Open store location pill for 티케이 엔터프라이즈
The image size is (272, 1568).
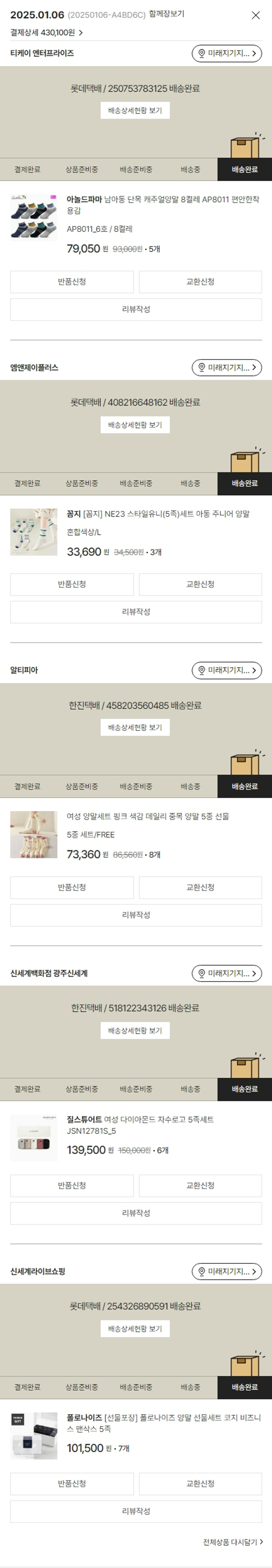pos(227,54)
